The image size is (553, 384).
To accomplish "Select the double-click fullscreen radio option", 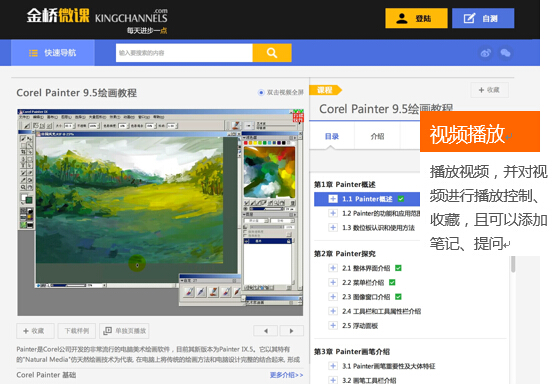I will pyautogui.click(x=261, y=93).
